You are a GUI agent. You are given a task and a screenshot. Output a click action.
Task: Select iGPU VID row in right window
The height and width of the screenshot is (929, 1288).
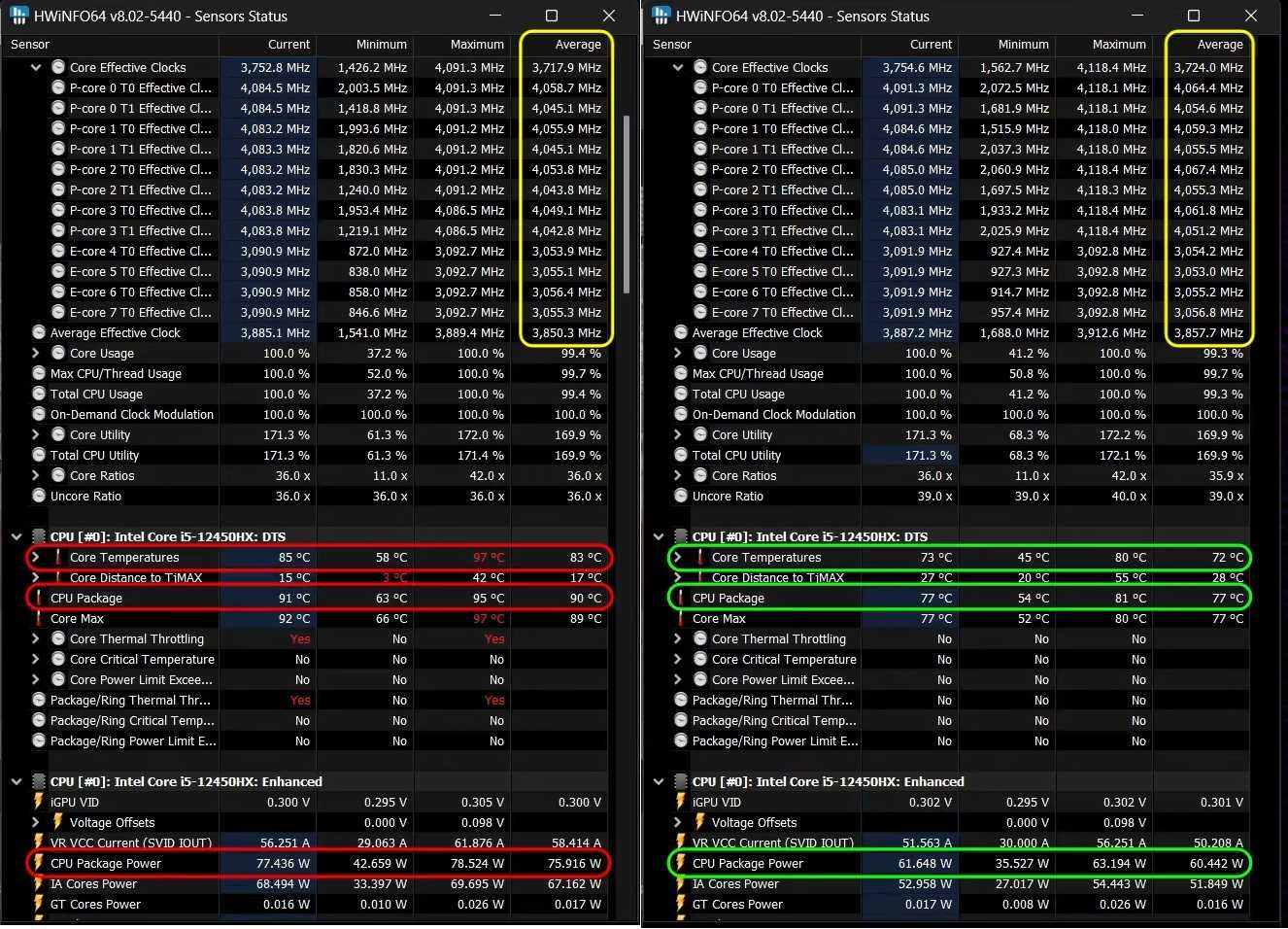(x=948, y=802)
